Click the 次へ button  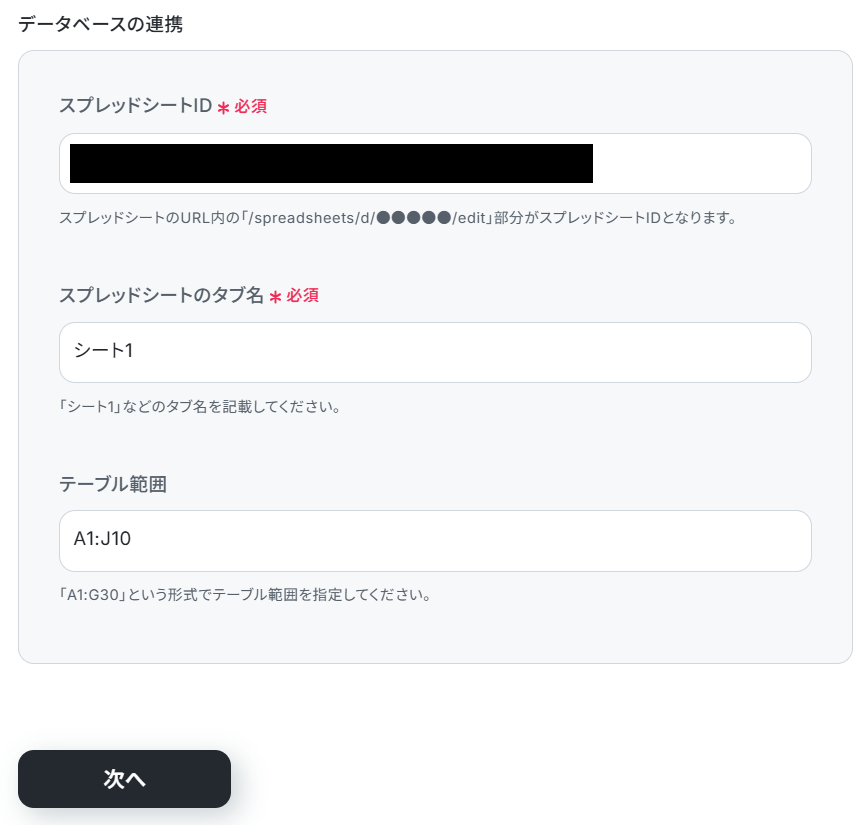point(125,778)
